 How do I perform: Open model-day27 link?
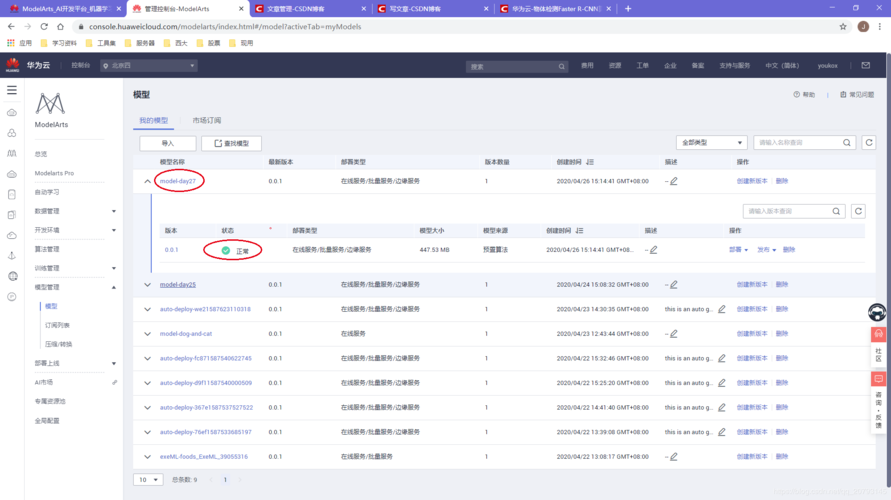coord(177,181)
